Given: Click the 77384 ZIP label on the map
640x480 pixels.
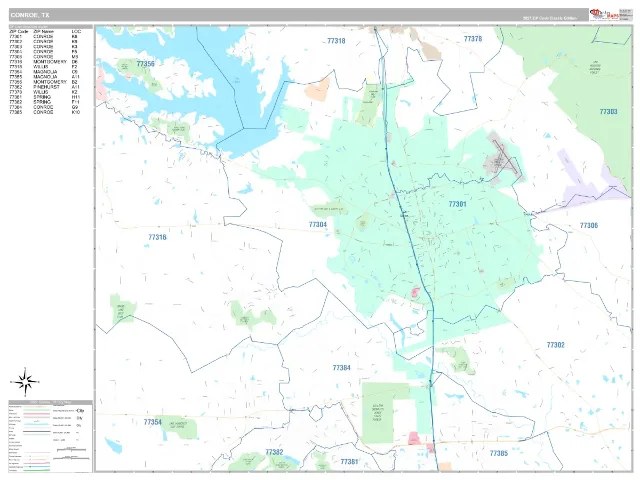Looking at the screenshot, I should tap(342, 368).
